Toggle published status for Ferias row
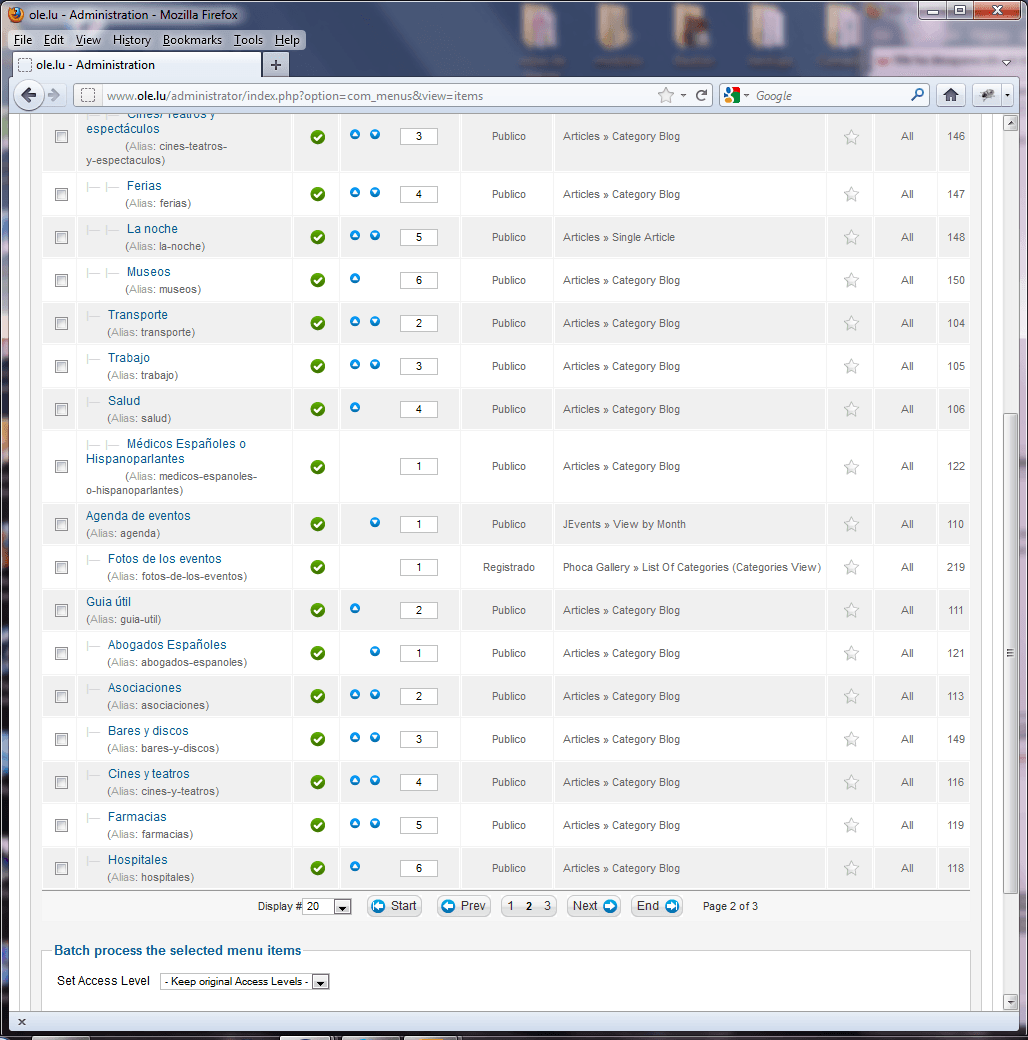The width and height of the screenshot is (1028, 1040). pyautogui.click(x=318, y=194)
